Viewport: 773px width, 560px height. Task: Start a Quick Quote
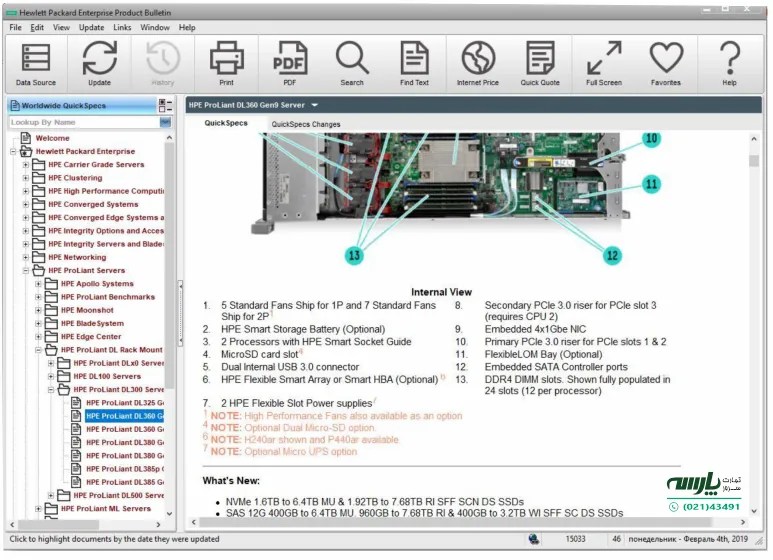[540, 64]
